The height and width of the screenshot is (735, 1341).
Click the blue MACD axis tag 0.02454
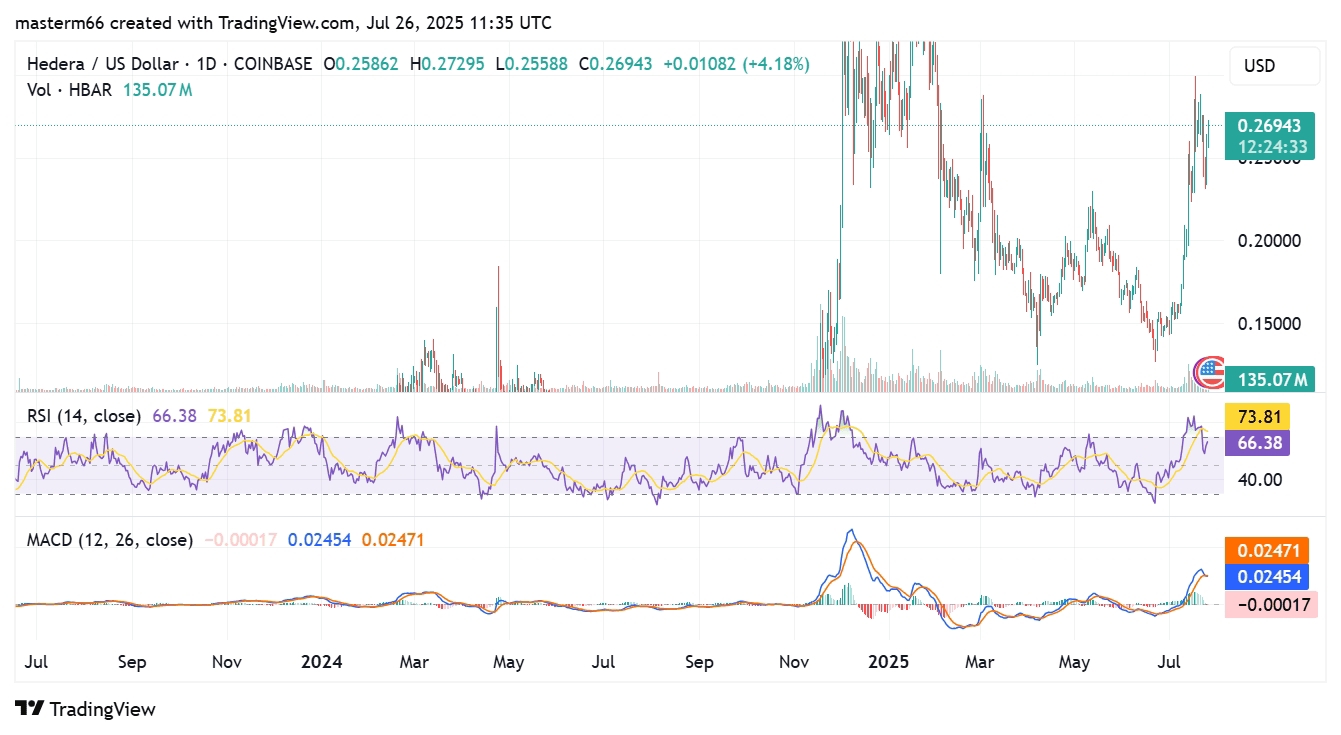[1270, 576]
